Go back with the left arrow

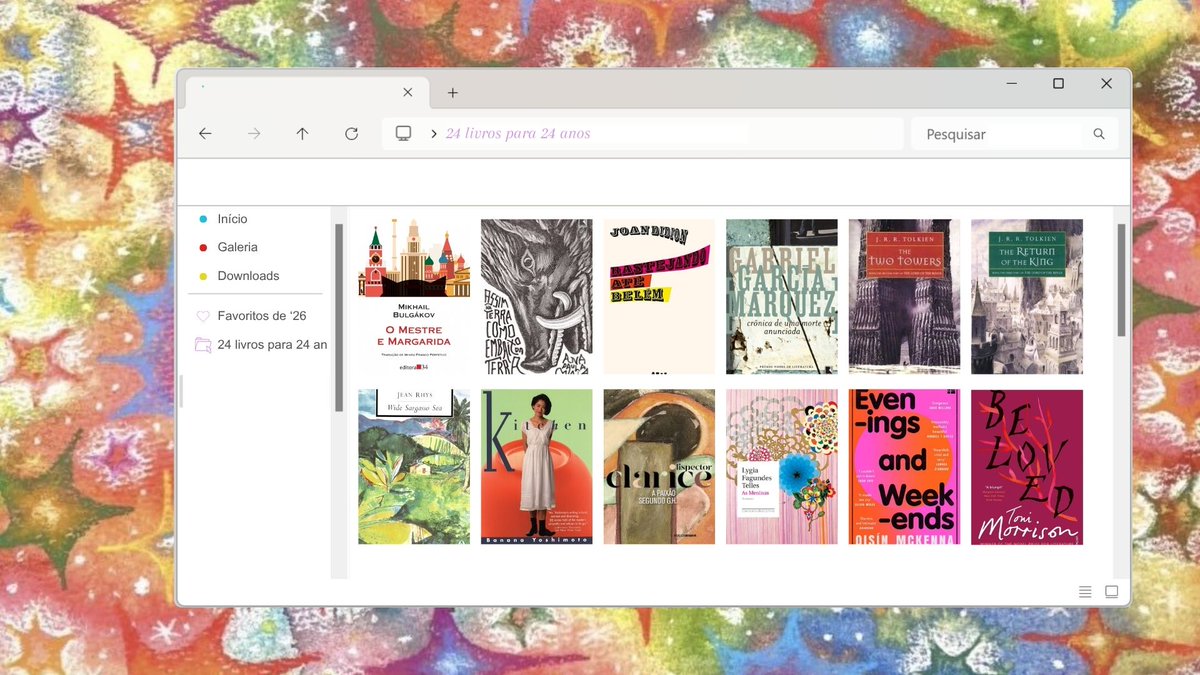[x=205, y=133]
